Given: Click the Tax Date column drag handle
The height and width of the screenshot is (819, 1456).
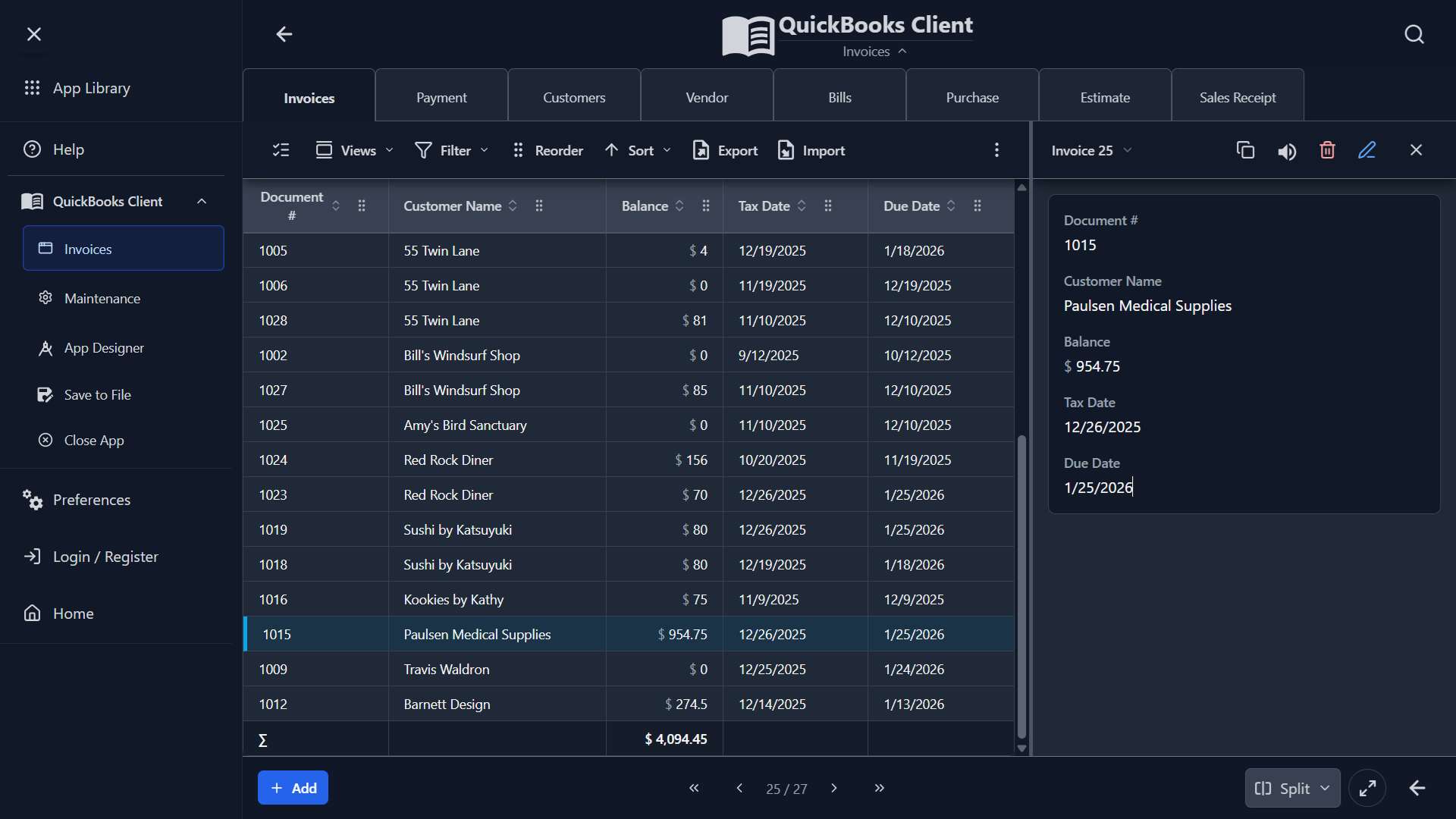Looking at the screenshot, I should click(x=828, y=206).
